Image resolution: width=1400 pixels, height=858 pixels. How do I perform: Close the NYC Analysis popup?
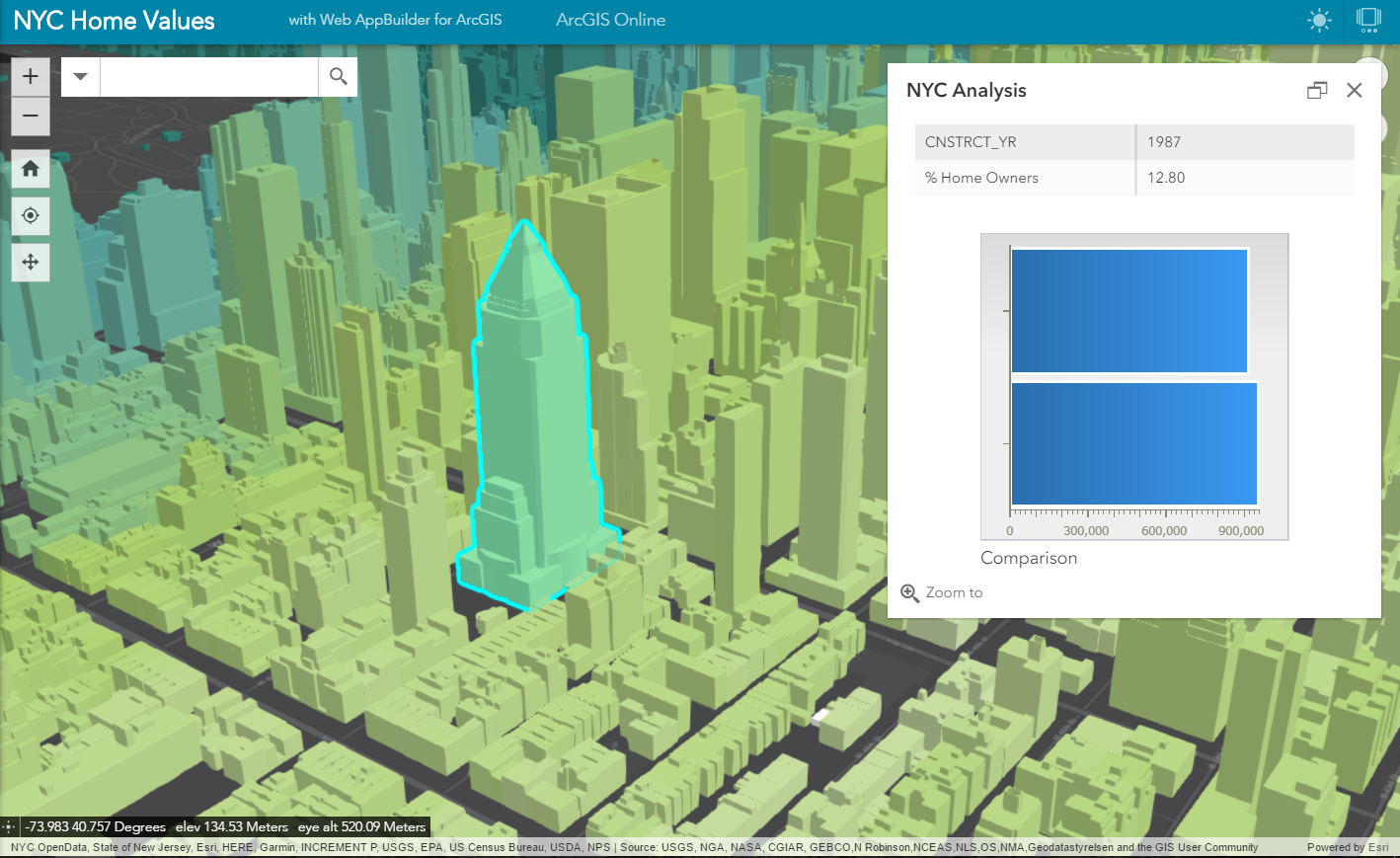pyautogui.click(x=1355, y=90)
